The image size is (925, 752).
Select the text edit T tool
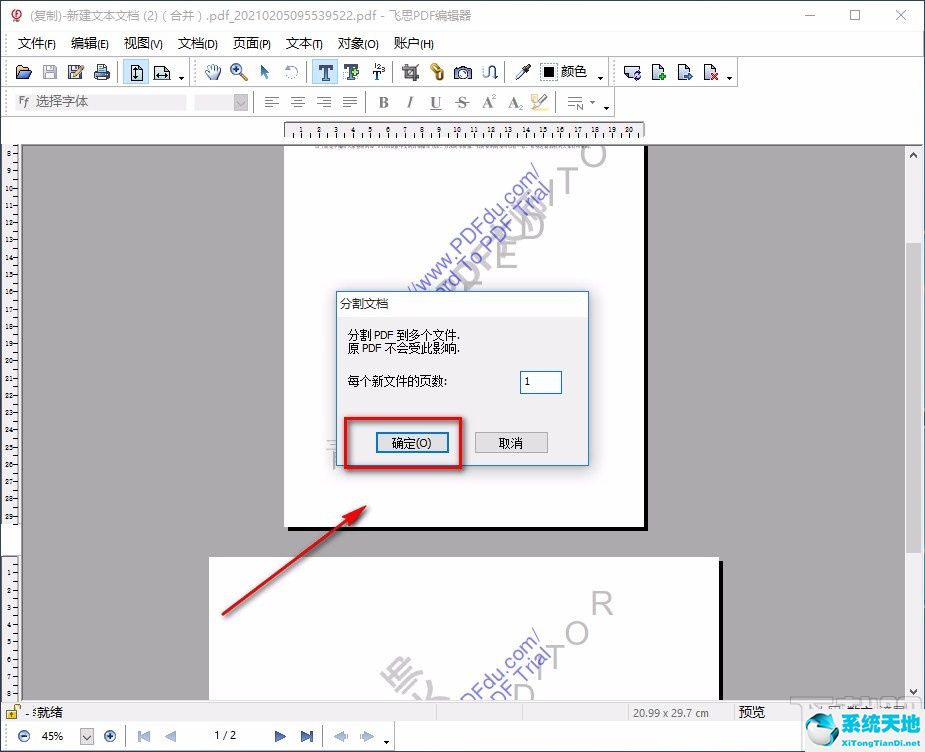(x=325, y=72)
